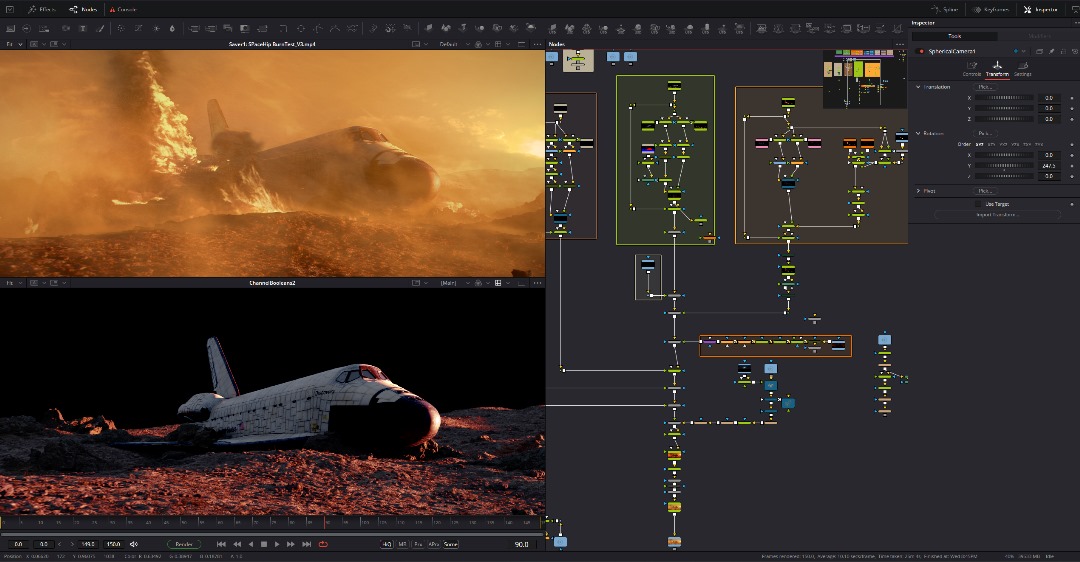Click Pick button for Translation

pyautogui.click(x=985, y=87)
